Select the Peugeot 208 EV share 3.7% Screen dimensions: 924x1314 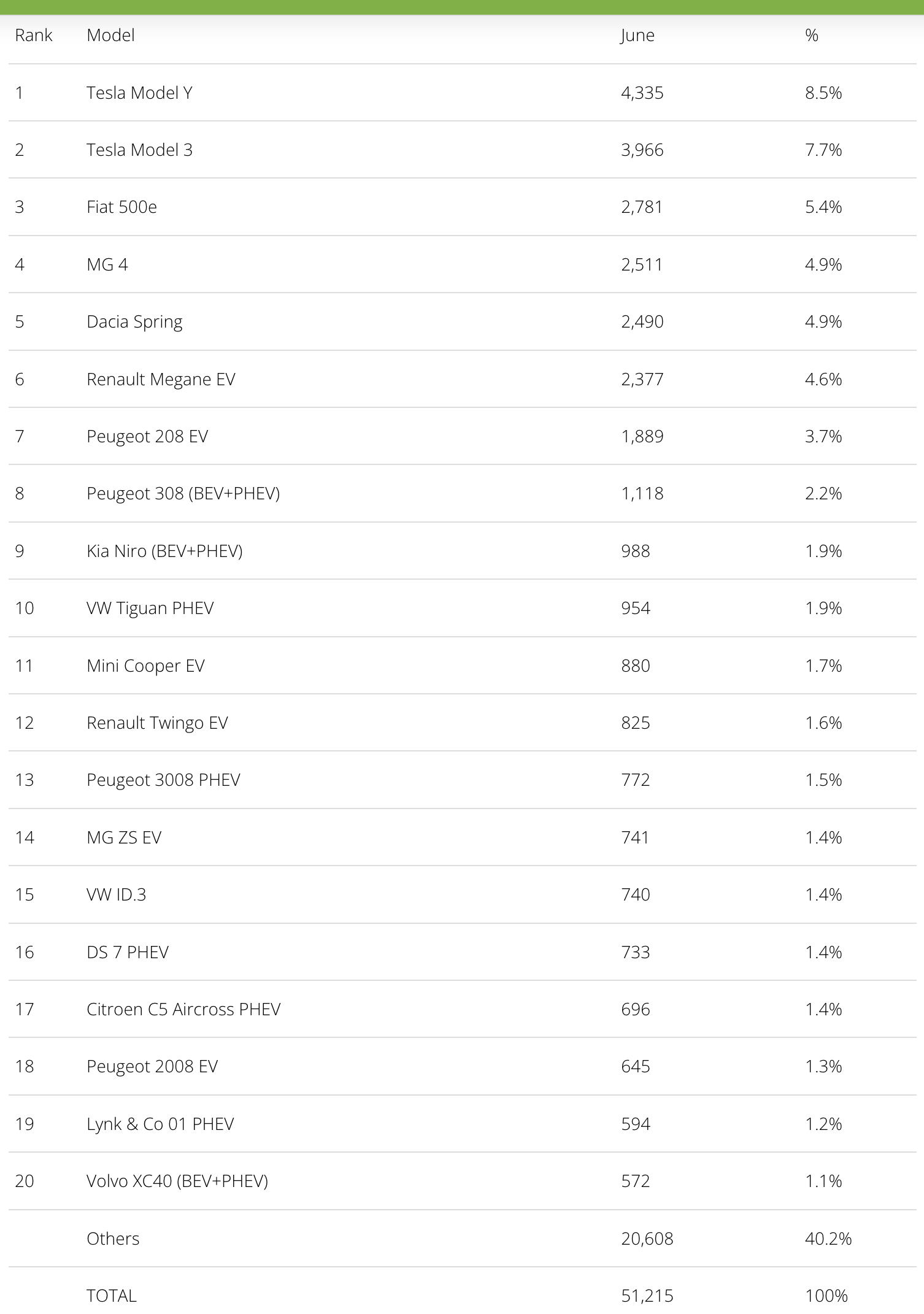point(823,437)
